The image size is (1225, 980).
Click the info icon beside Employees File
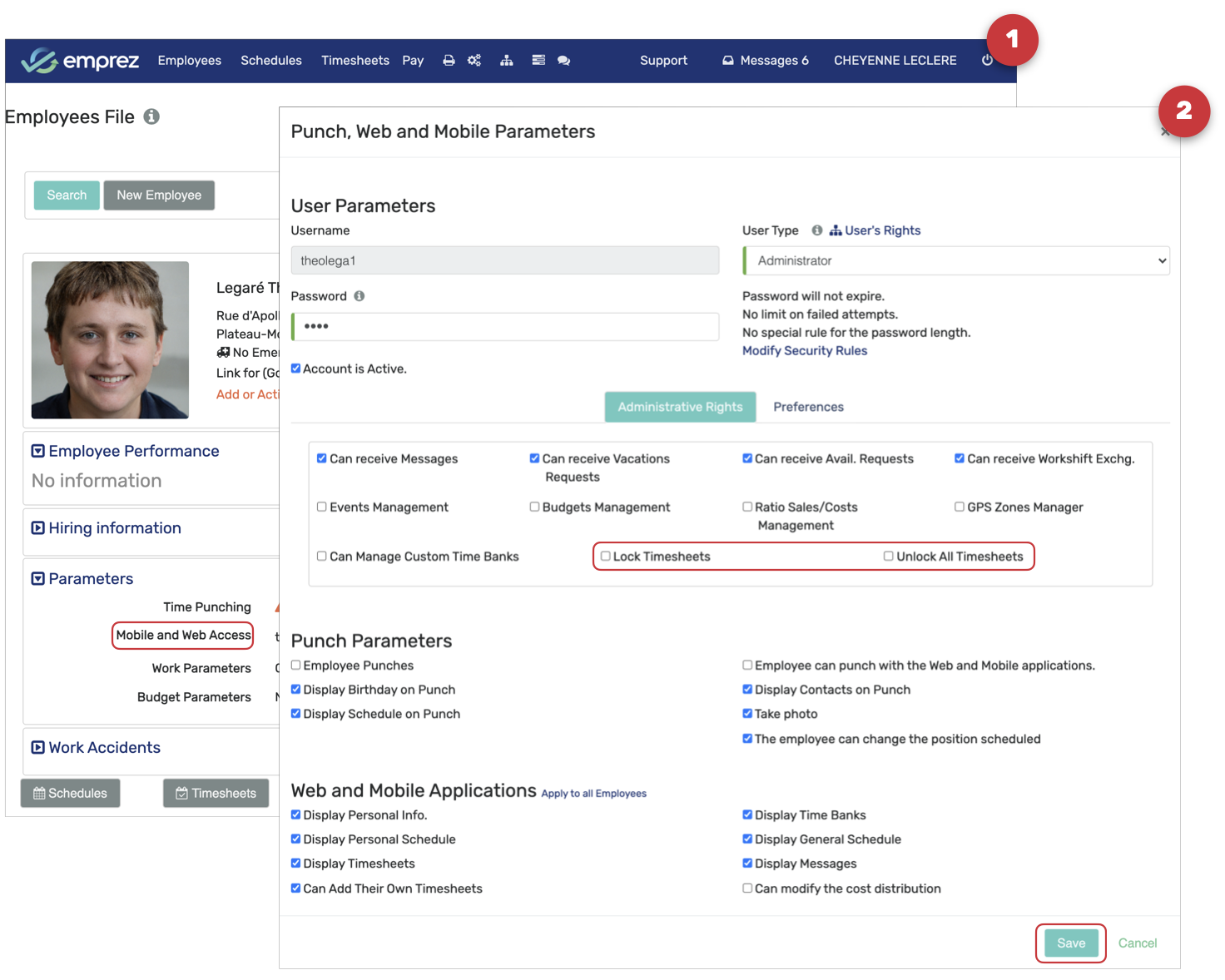click(151, 117)
